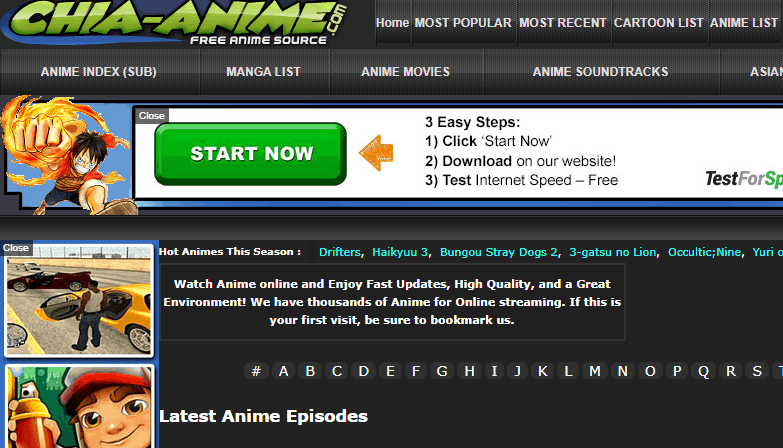This screenshot has width=783, height=448.
Task: Click the green START NOW button
Action: point(250,154)
